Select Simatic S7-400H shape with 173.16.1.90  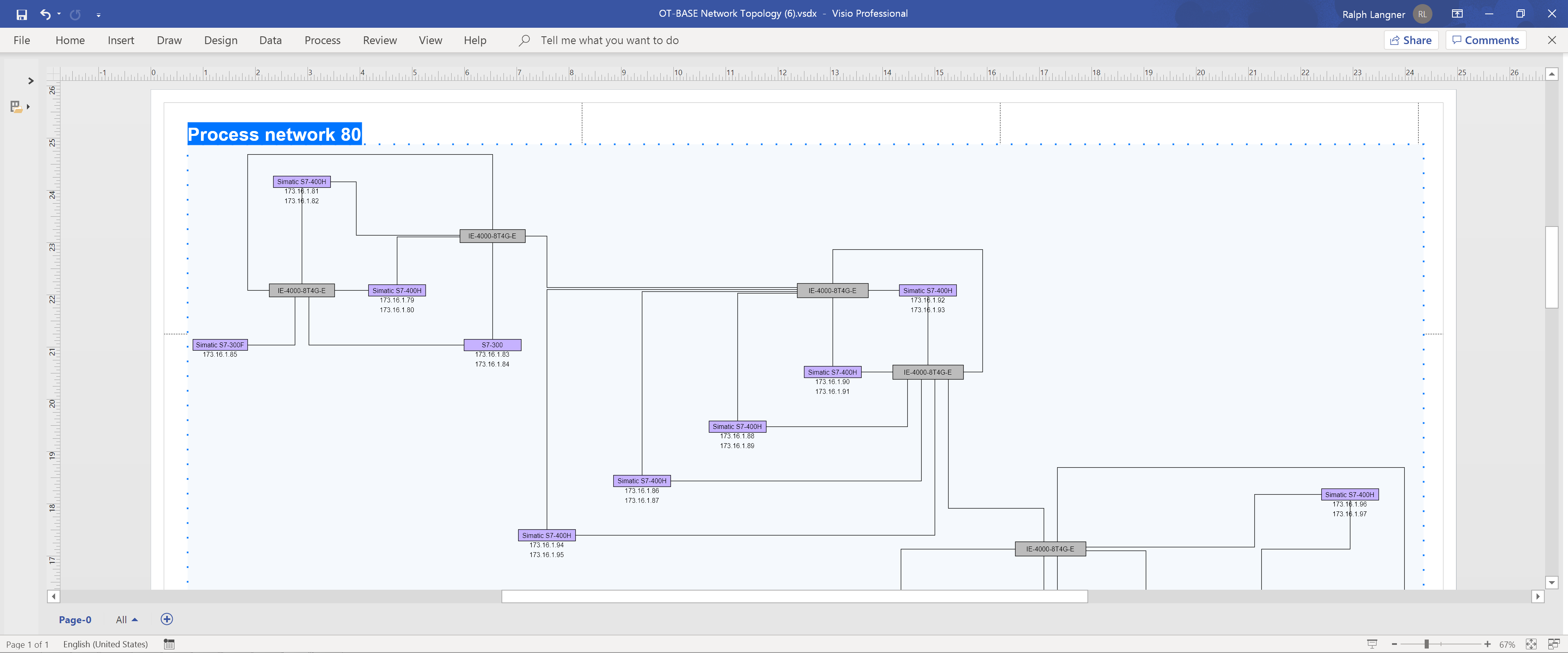(x=832, y=372)
